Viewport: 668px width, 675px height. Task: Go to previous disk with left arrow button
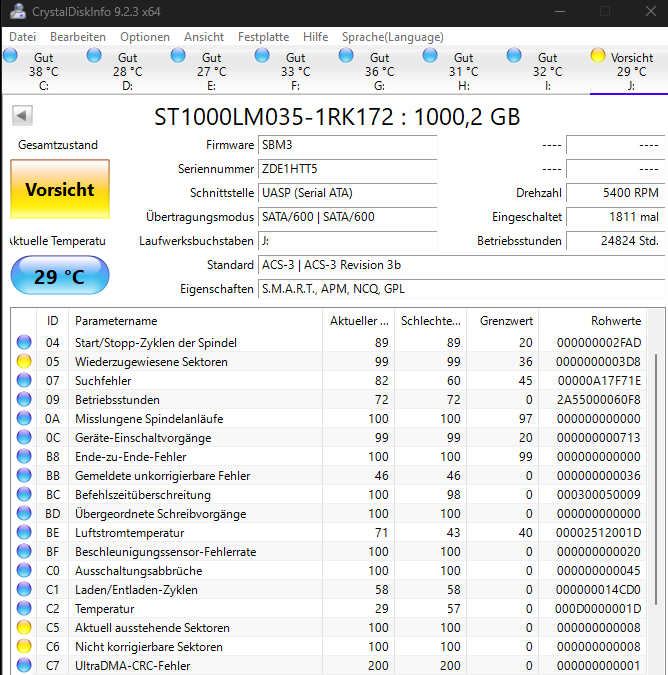(x=22, y=115)
